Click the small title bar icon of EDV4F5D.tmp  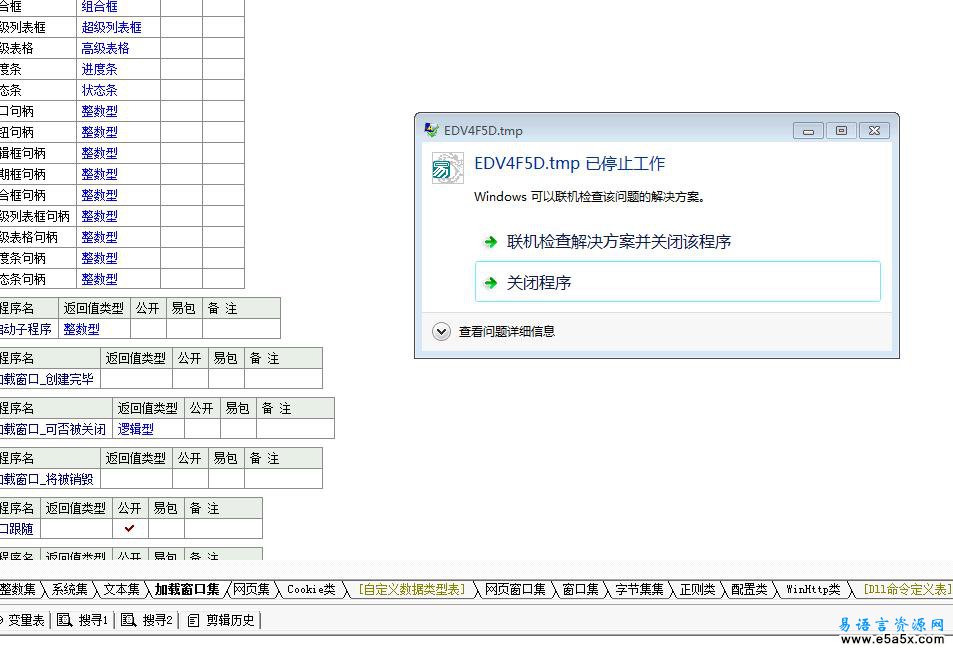pos(432,130)
